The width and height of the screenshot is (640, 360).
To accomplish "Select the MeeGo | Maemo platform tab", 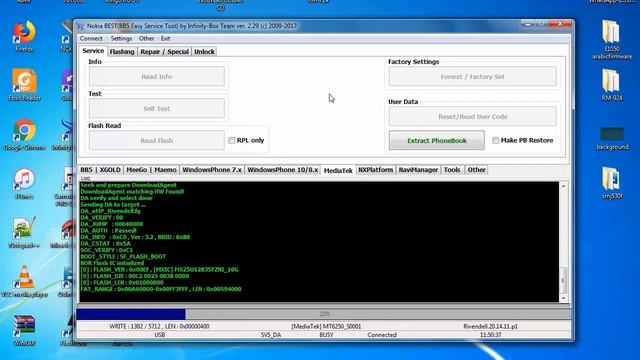I will coord(151,170).
